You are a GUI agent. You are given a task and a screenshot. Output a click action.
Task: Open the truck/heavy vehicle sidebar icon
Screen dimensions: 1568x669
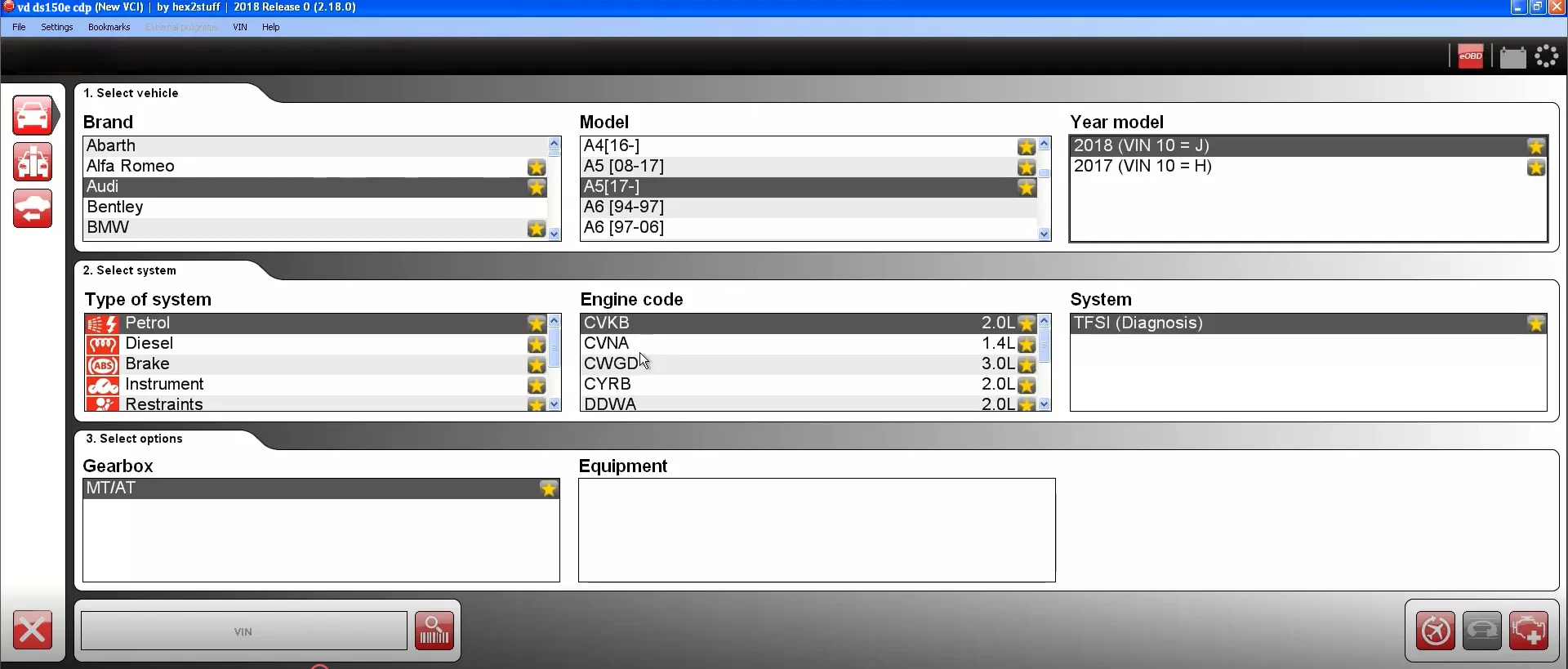[33, 162]
